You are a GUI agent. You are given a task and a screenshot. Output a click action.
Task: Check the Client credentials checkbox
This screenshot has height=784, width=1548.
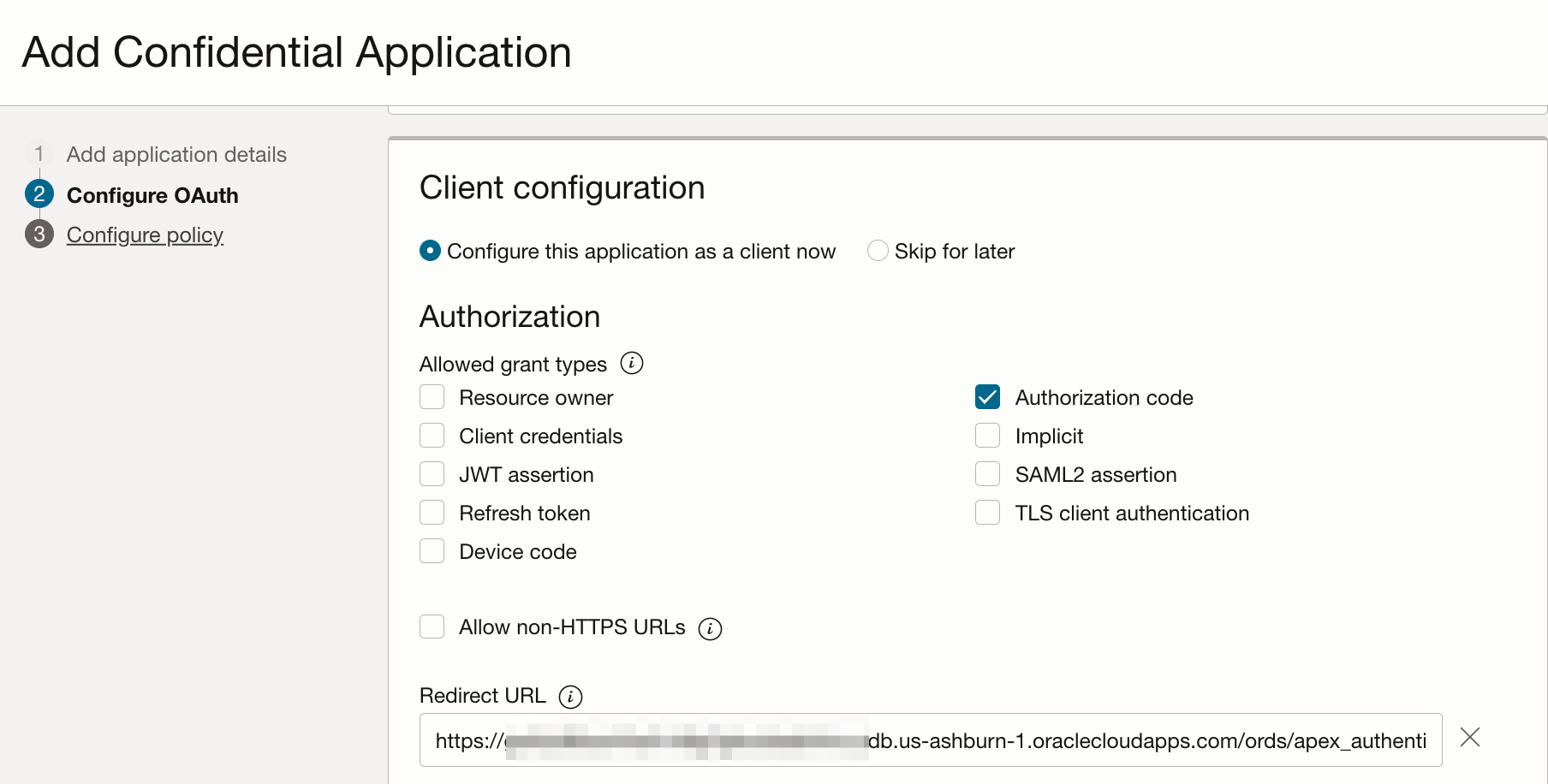click(x=432, y=436)
